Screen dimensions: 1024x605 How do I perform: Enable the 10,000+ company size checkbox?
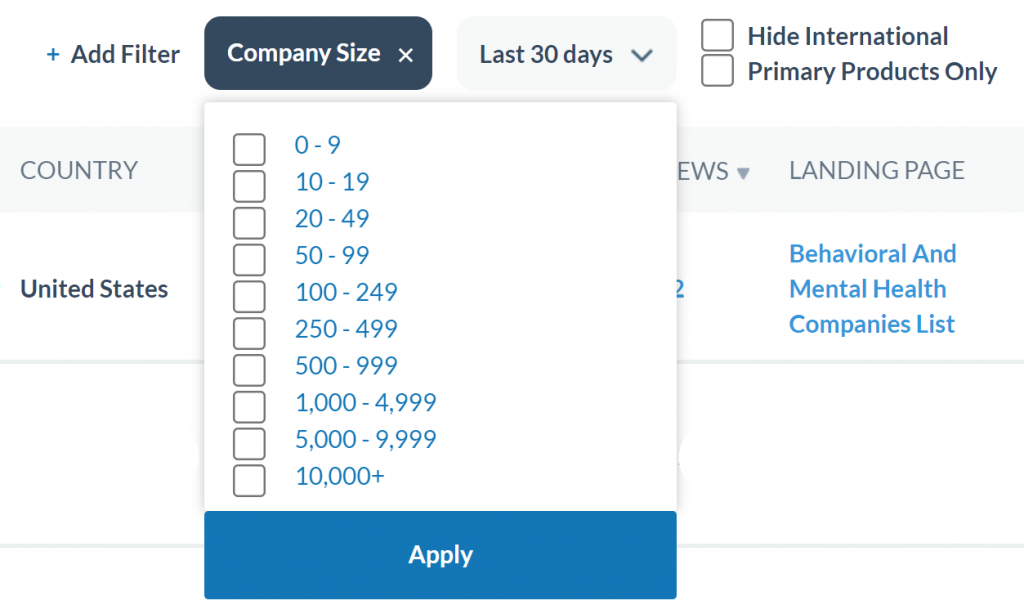[x=249, y=479]
